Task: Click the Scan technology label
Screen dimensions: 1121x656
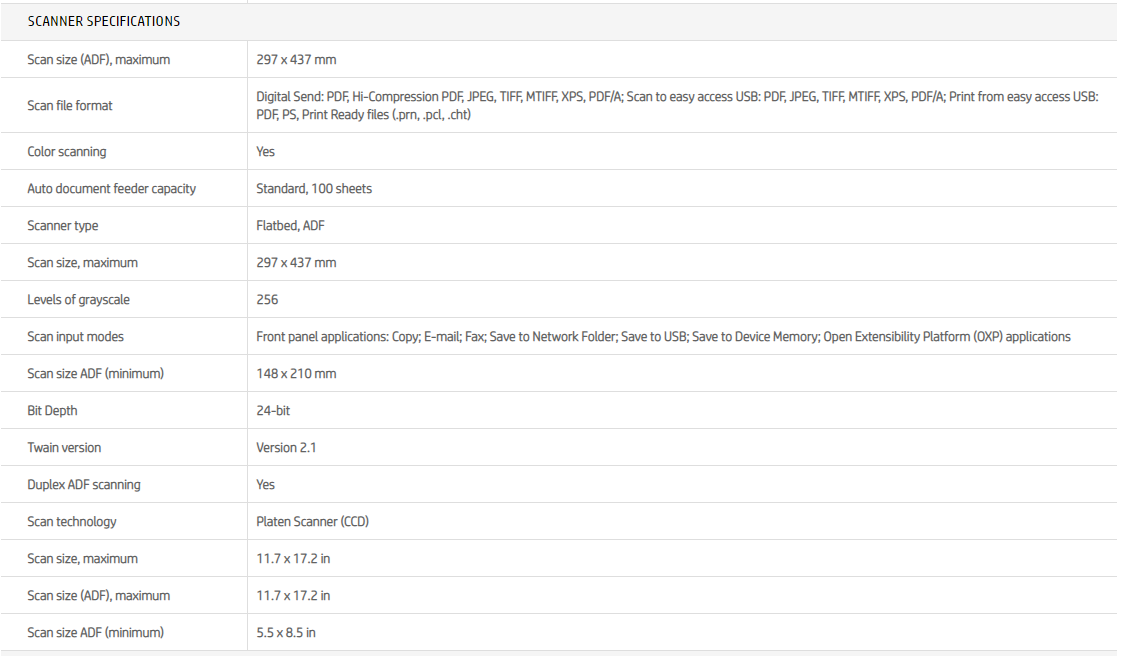Action: (72, 522)
